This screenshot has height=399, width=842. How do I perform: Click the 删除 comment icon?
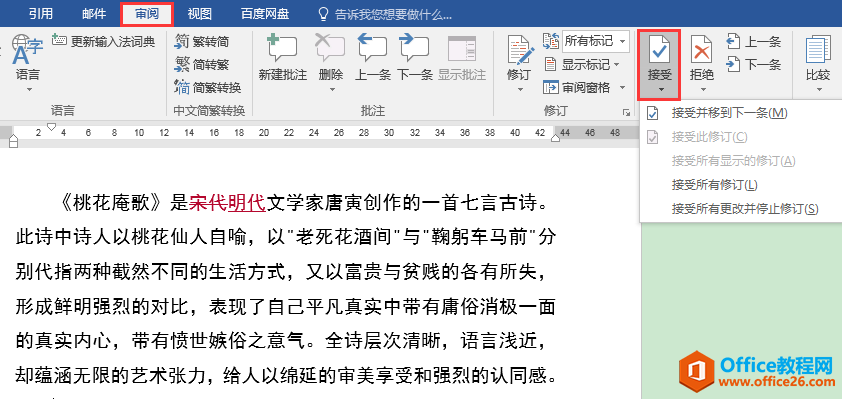click(330, 49)
